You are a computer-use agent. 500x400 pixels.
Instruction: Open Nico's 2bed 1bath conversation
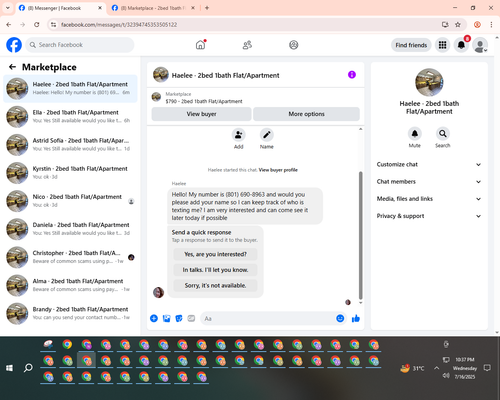[x=70, y=201]
